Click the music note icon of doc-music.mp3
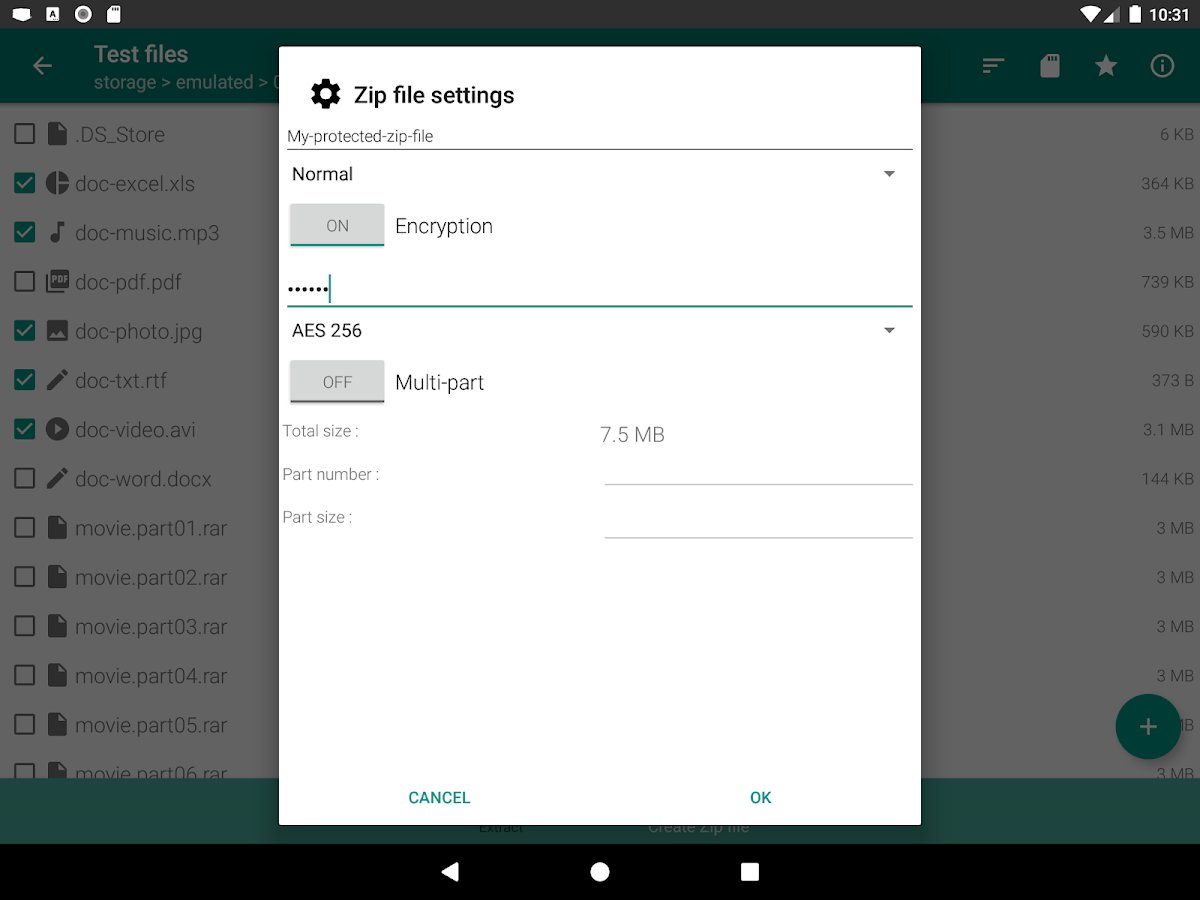Screen dimensions: 1200x900 pyautogui.click(x=57, y=232)
